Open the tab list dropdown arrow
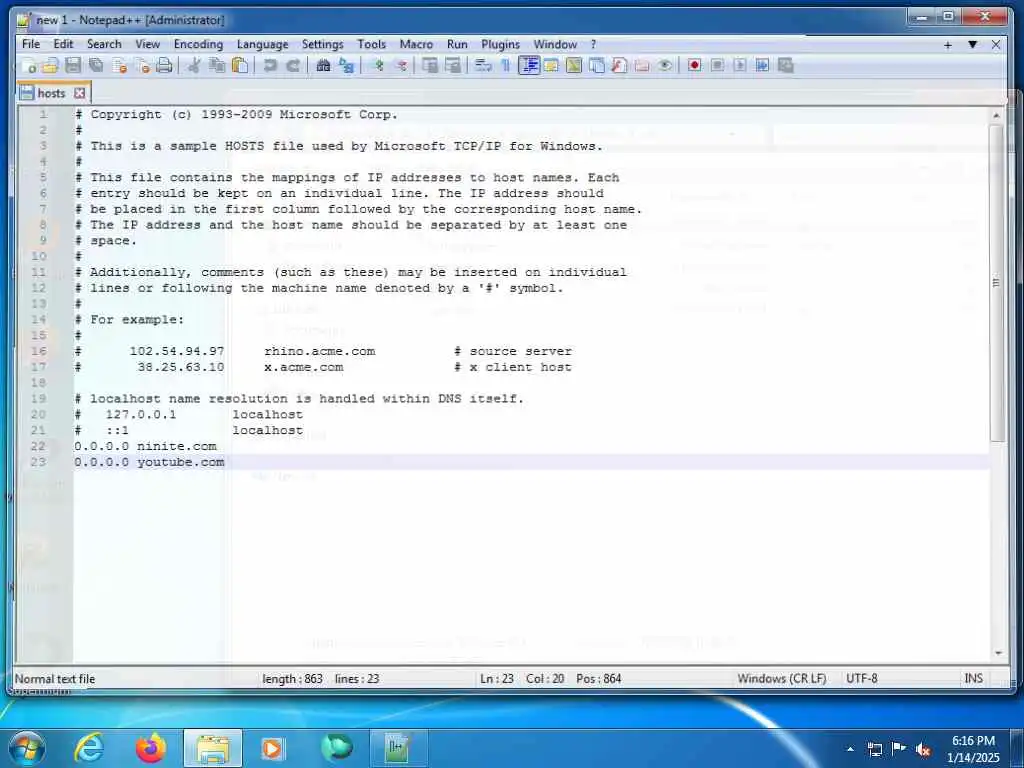1024x768 pixels. (x=972, y=44)
